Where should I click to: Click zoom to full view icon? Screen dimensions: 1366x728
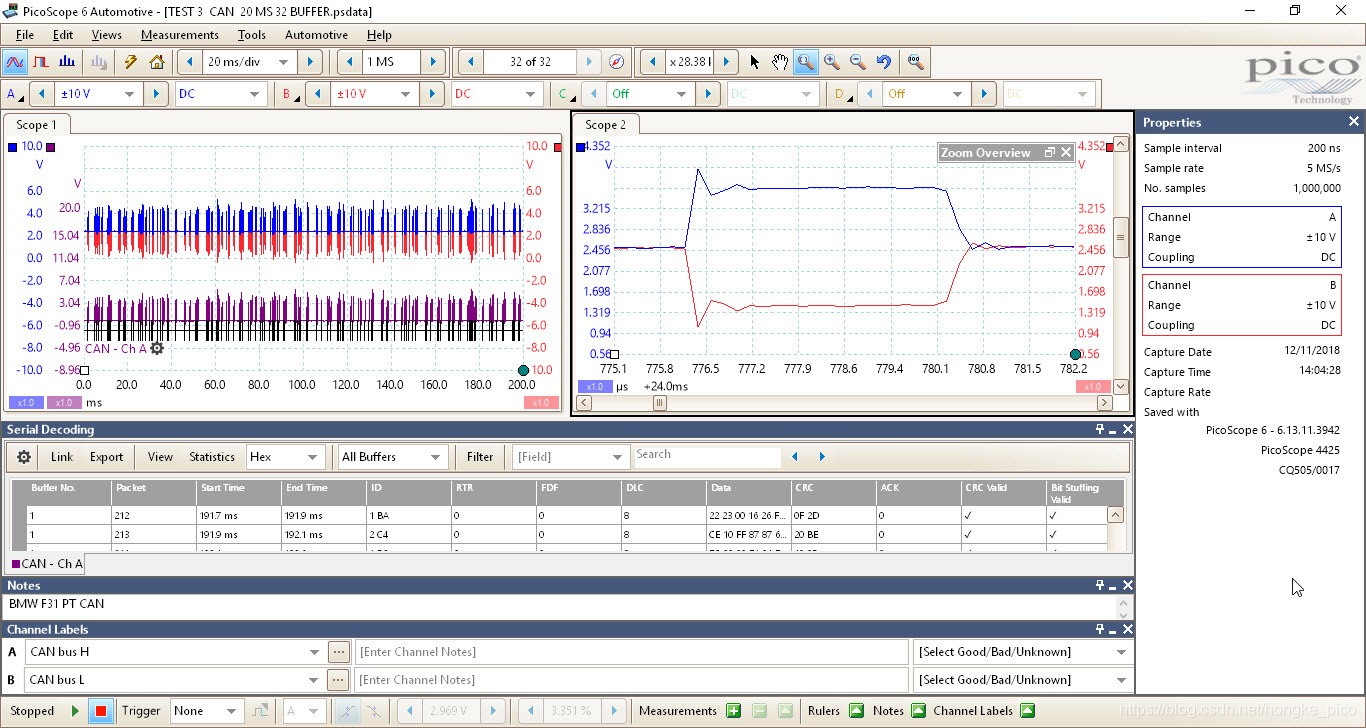915,62
